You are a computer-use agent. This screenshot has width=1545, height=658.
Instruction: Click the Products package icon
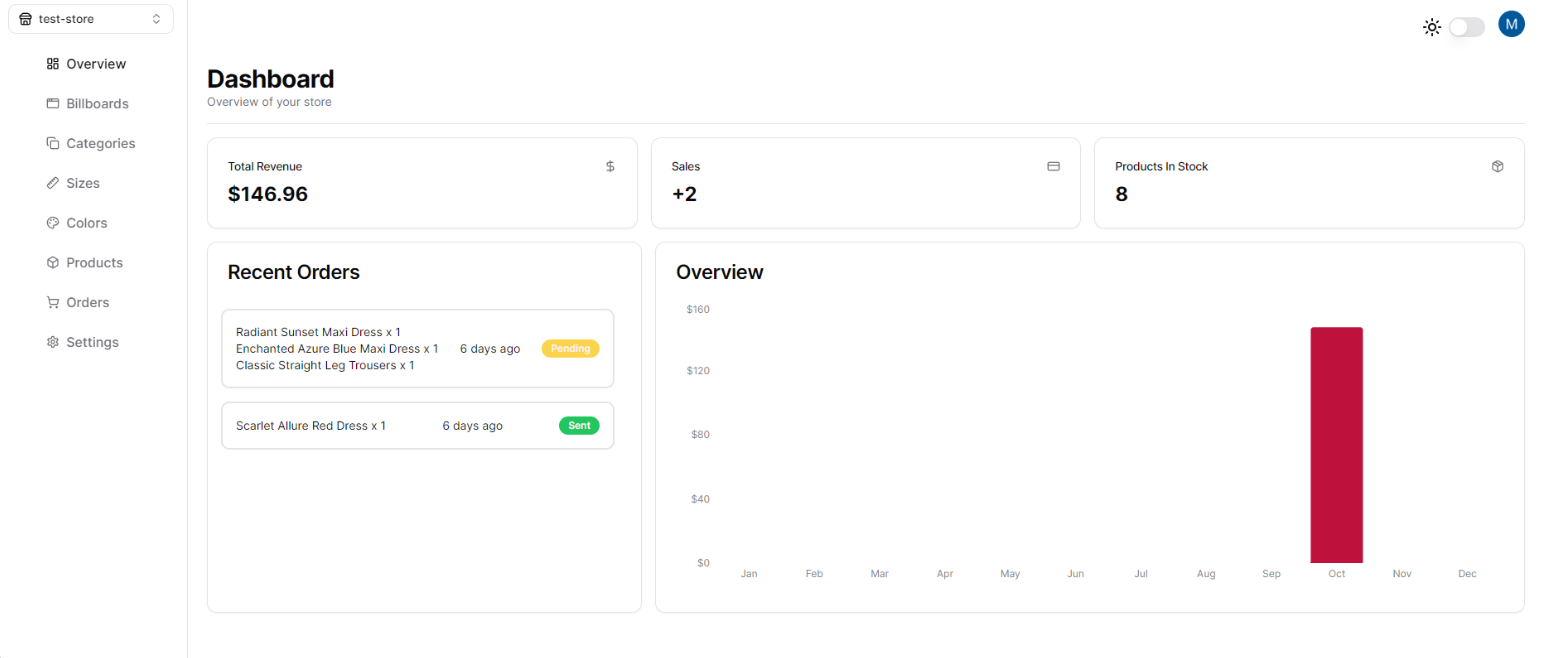point(52,262)
